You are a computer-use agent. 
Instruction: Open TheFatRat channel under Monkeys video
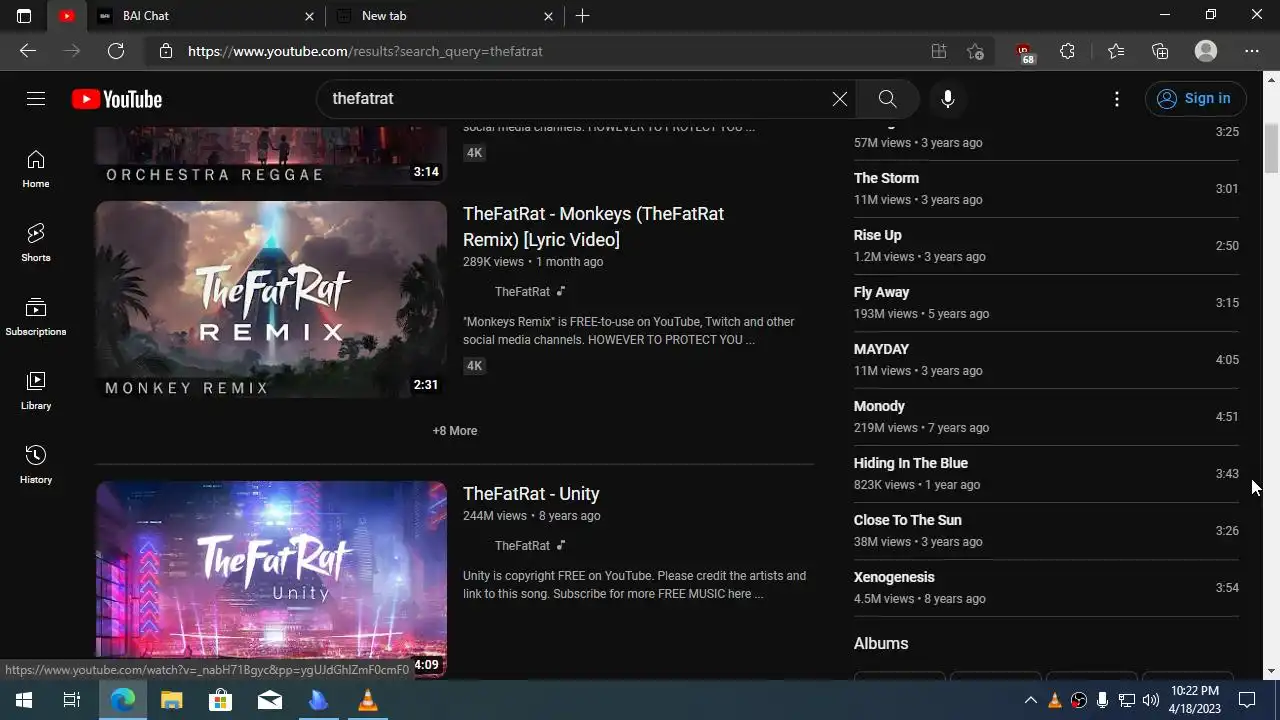pos(522,292)
